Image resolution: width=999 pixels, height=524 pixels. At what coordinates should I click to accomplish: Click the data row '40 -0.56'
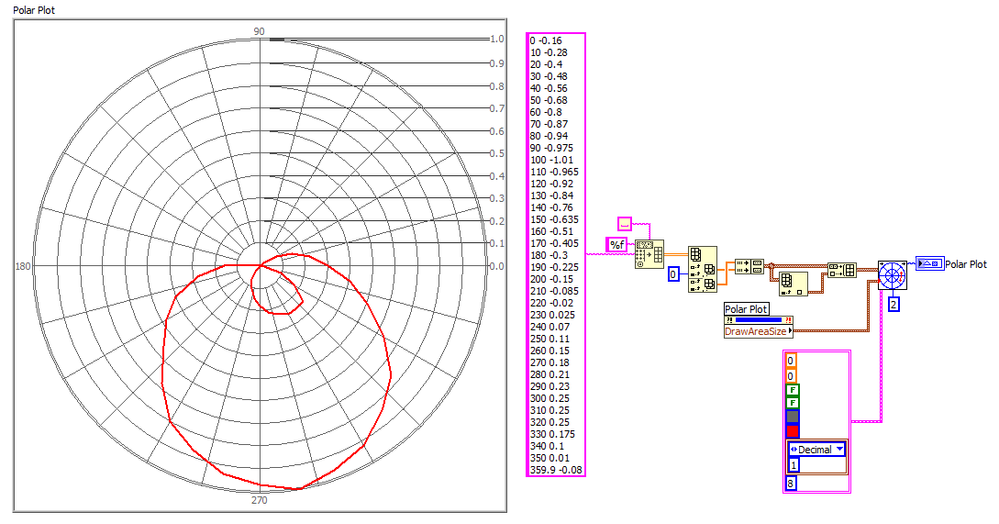(549, 88)
